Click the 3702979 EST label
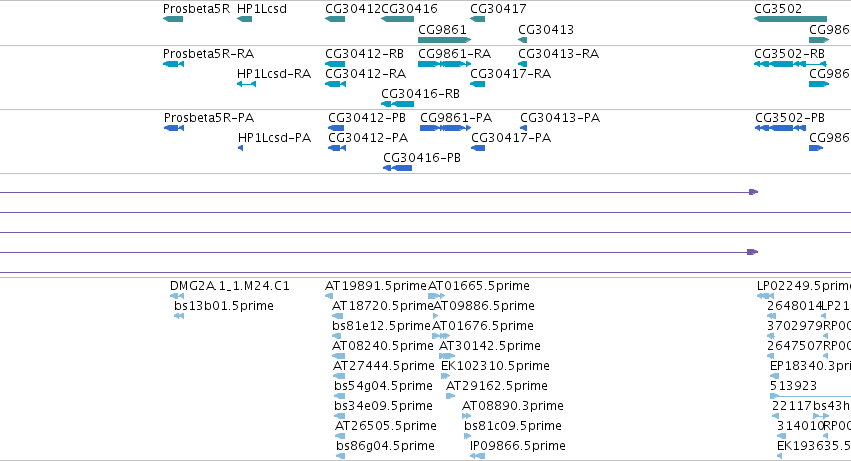The width and height of the screenshot is (851, 461). 794,326
